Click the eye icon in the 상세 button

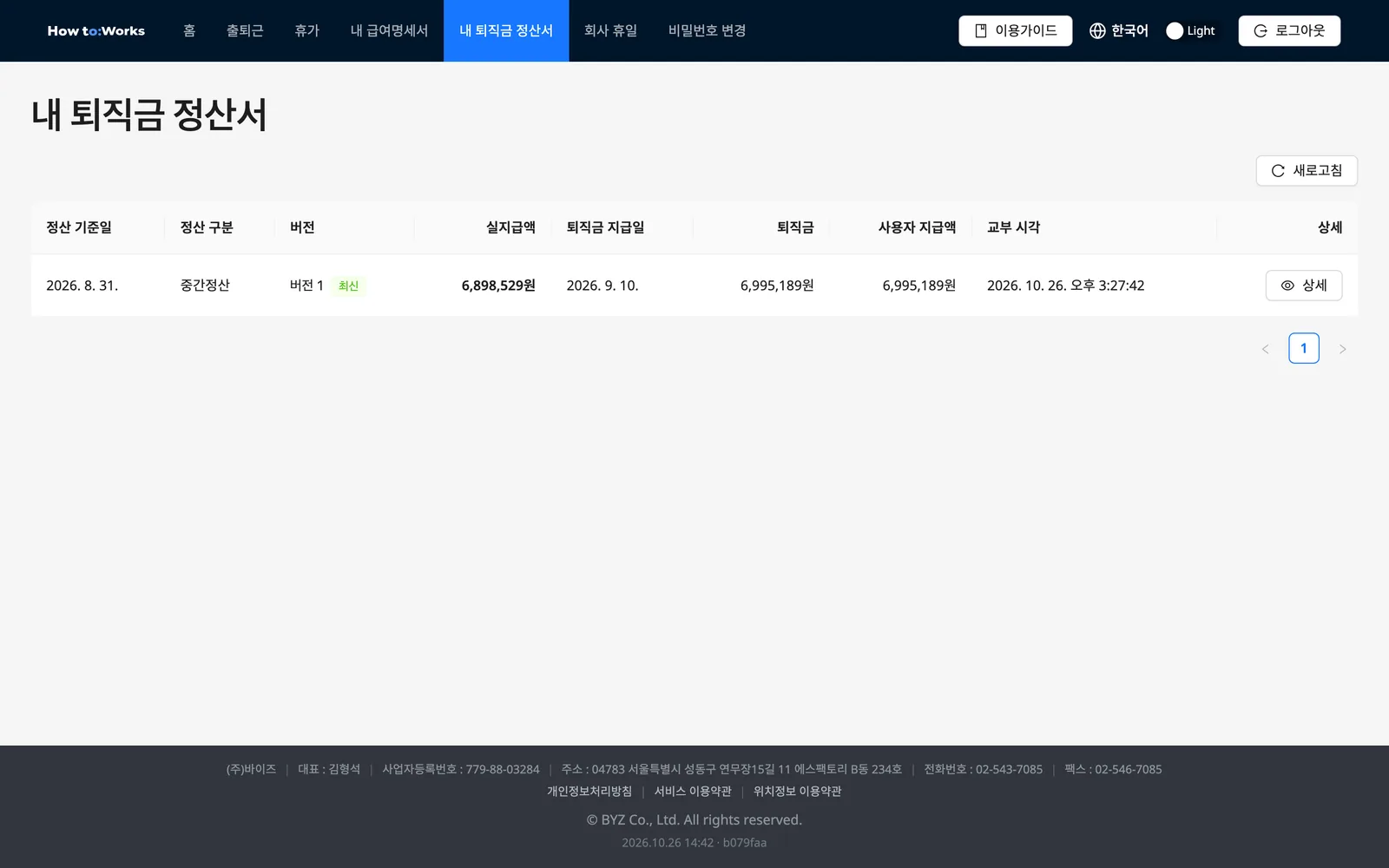pyautogui.click(x=1287, y=286)
